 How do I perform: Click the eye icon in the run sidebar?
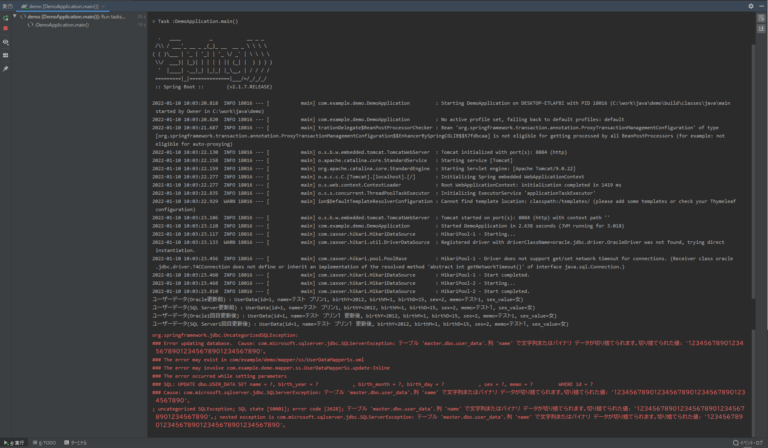pyautogui.click(x=6, y=42)
